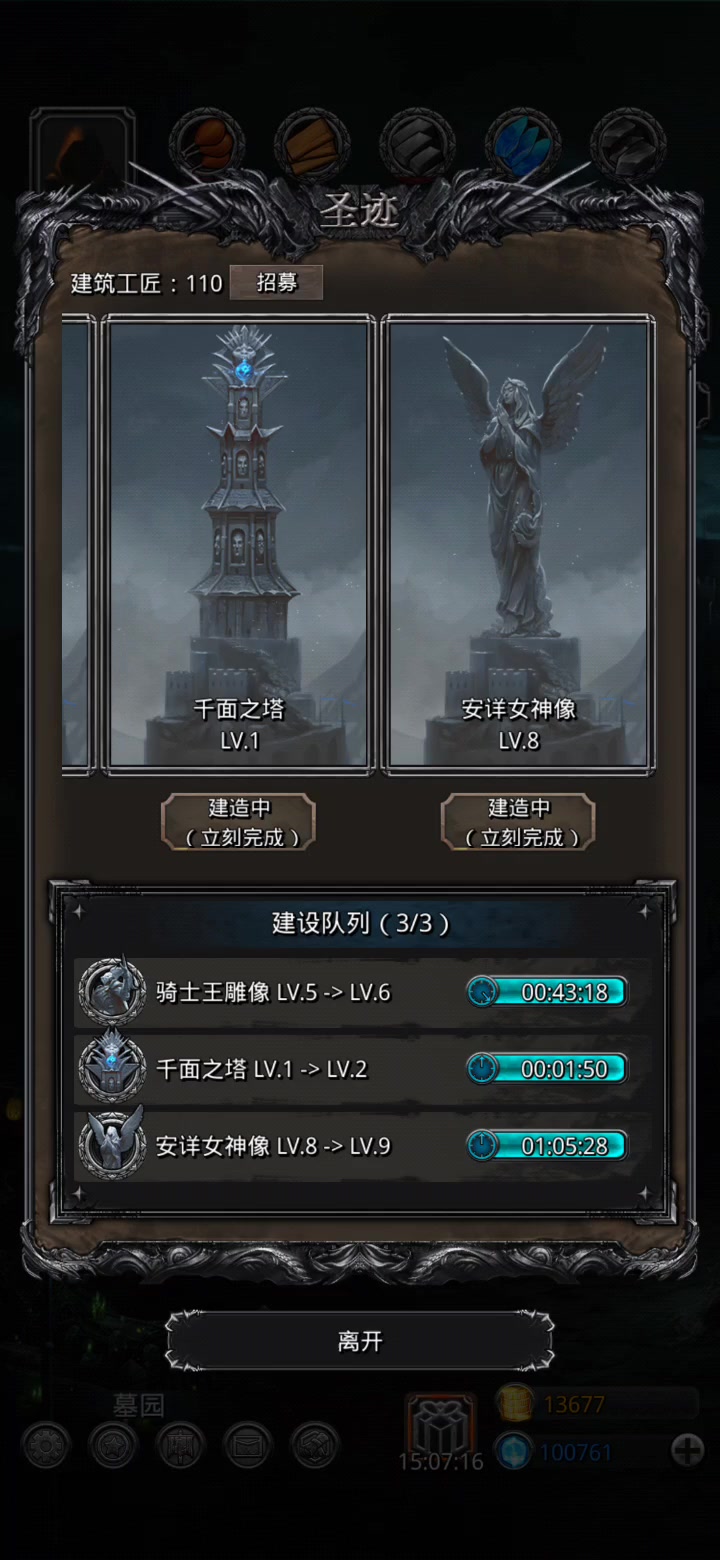The width and height of the screenshot is (720, 1560).
Task: Tap the 00:43:18 build timer bar
Action: (547, 992)
